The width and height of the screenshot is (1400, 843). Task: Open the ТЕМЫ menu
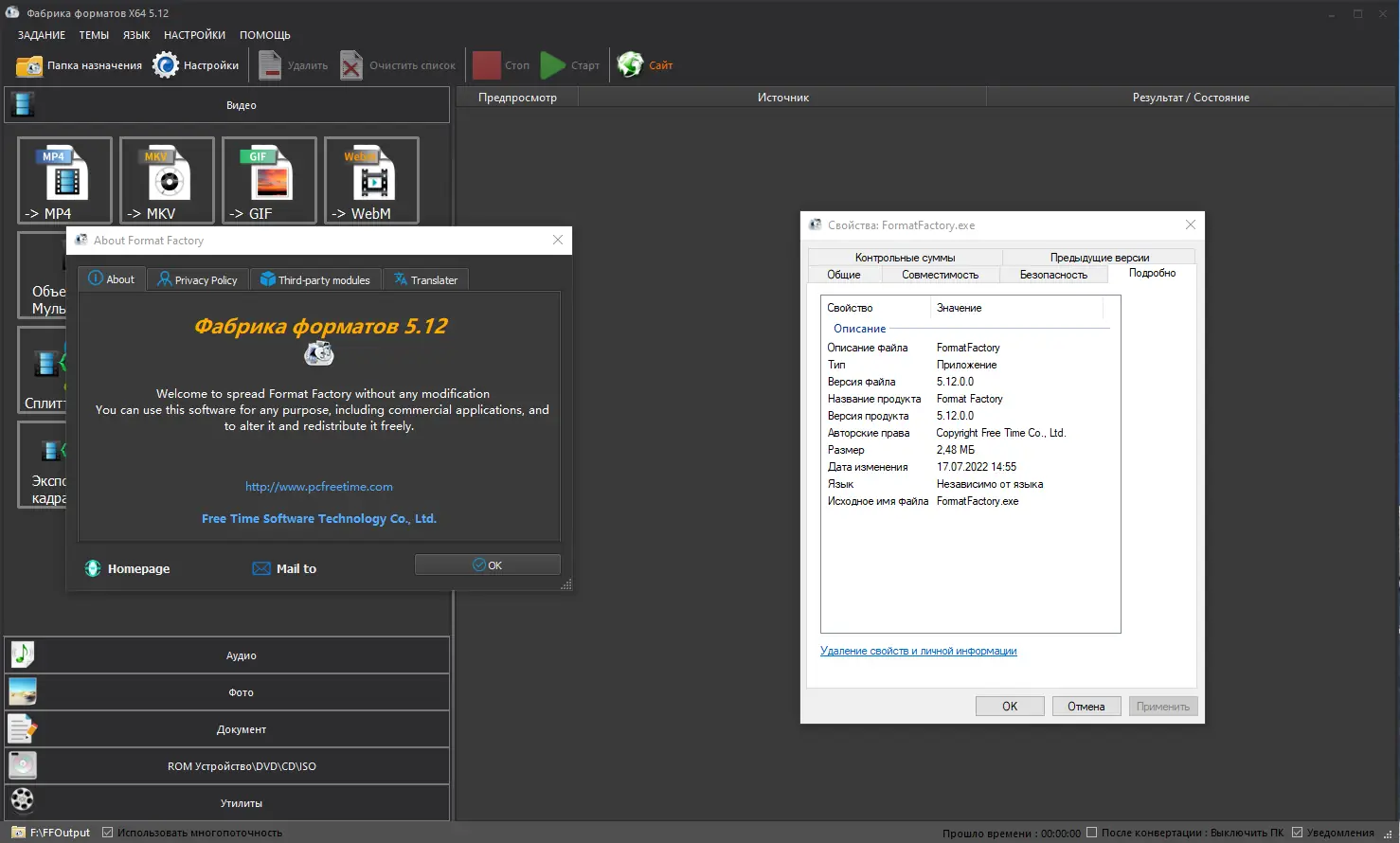coord(94,35)
